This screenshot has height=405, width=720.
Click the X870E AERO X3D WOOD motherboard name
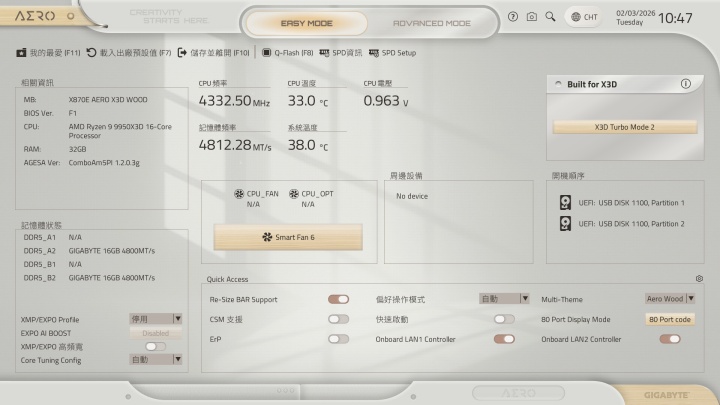pyautogui.click(x=108, y=99)
